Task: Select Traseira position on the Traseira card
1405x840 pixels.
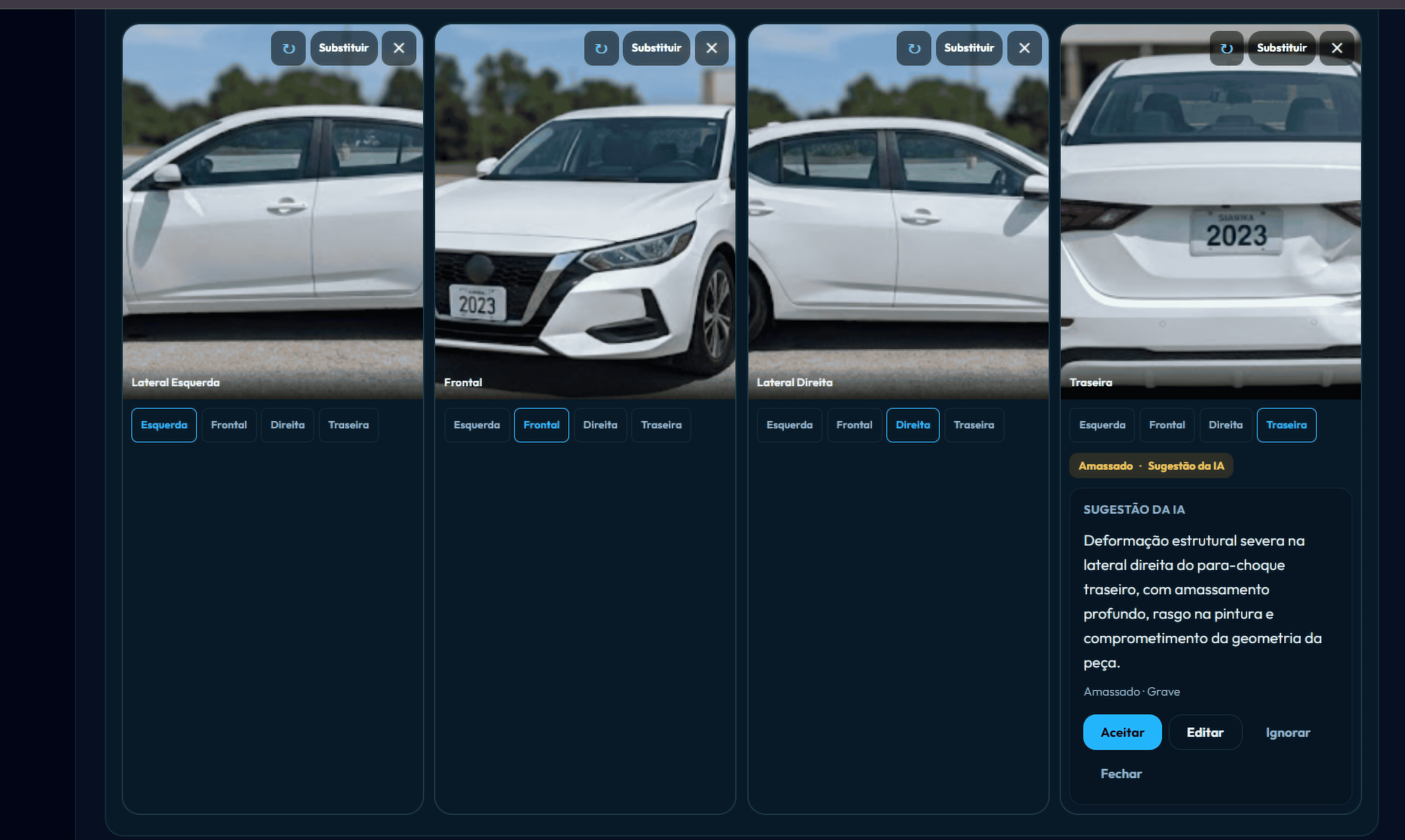Action: pyautogui.click(x=1287, y=425)
